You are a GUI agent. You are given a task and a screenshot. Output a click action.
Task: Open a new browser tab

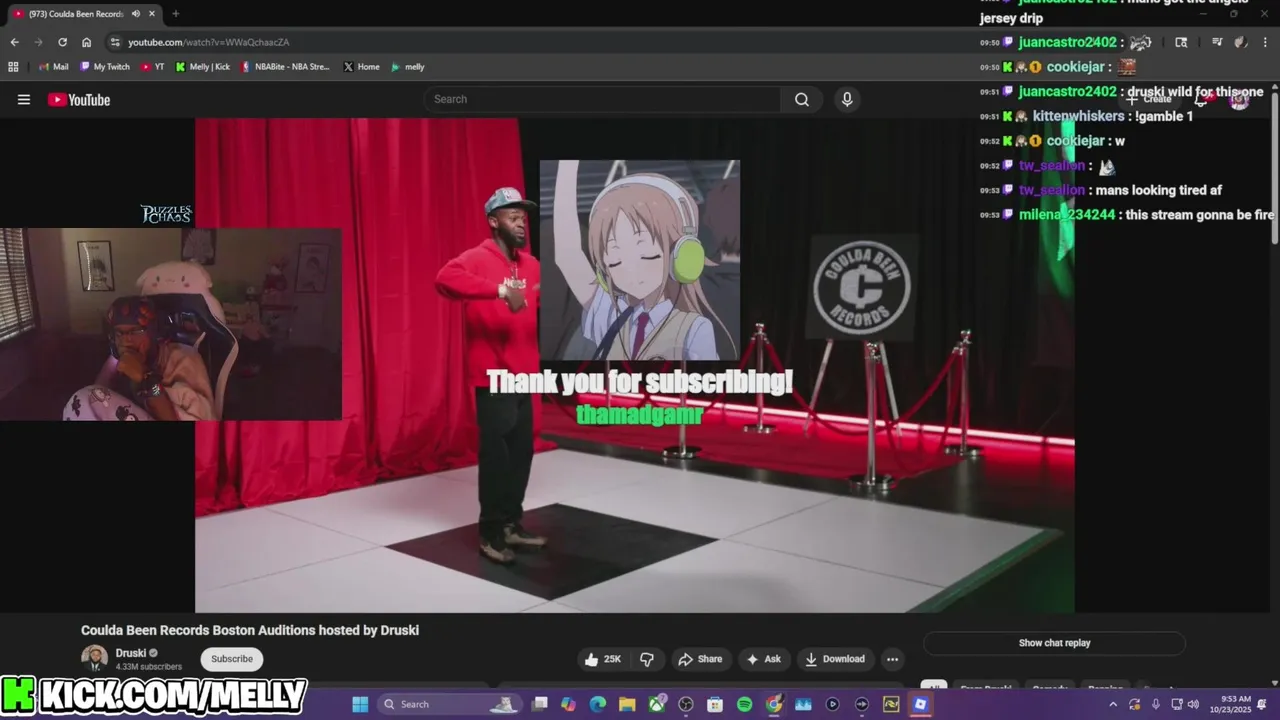tap(175, 14)
